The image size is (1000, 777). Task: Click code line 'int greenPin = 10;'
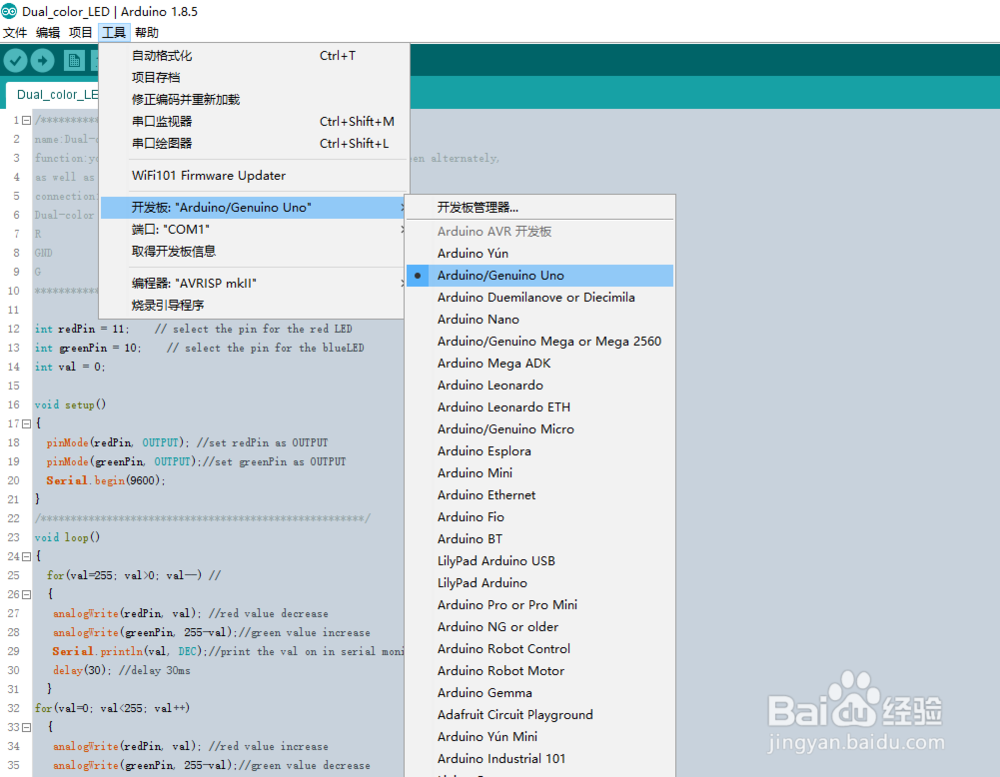(88, 348)
